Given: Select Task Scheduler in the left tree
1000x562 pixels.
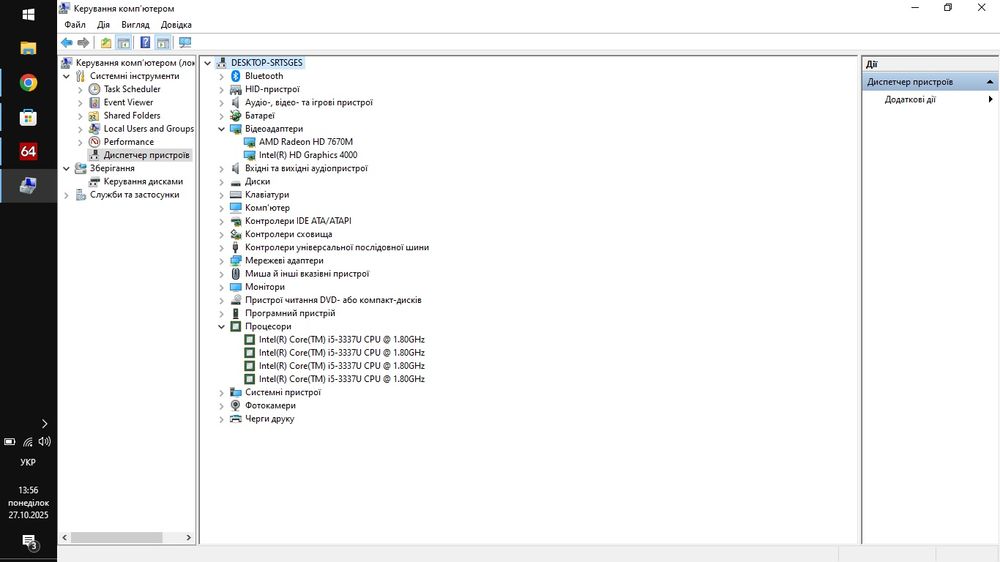Looking at the screenshot, I should click(x=132, y=89).
